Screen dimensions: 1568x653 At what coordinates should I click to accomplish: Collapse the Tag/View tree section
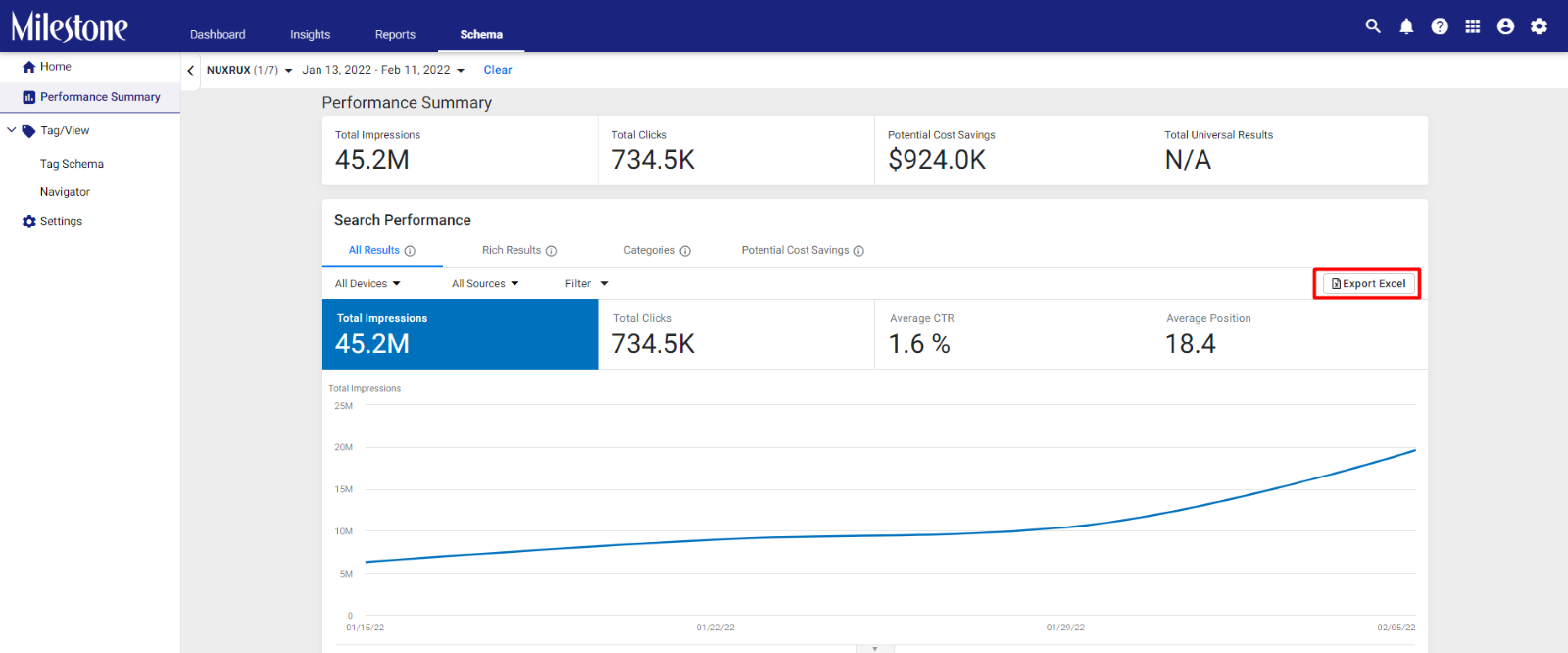click(12, 130)
